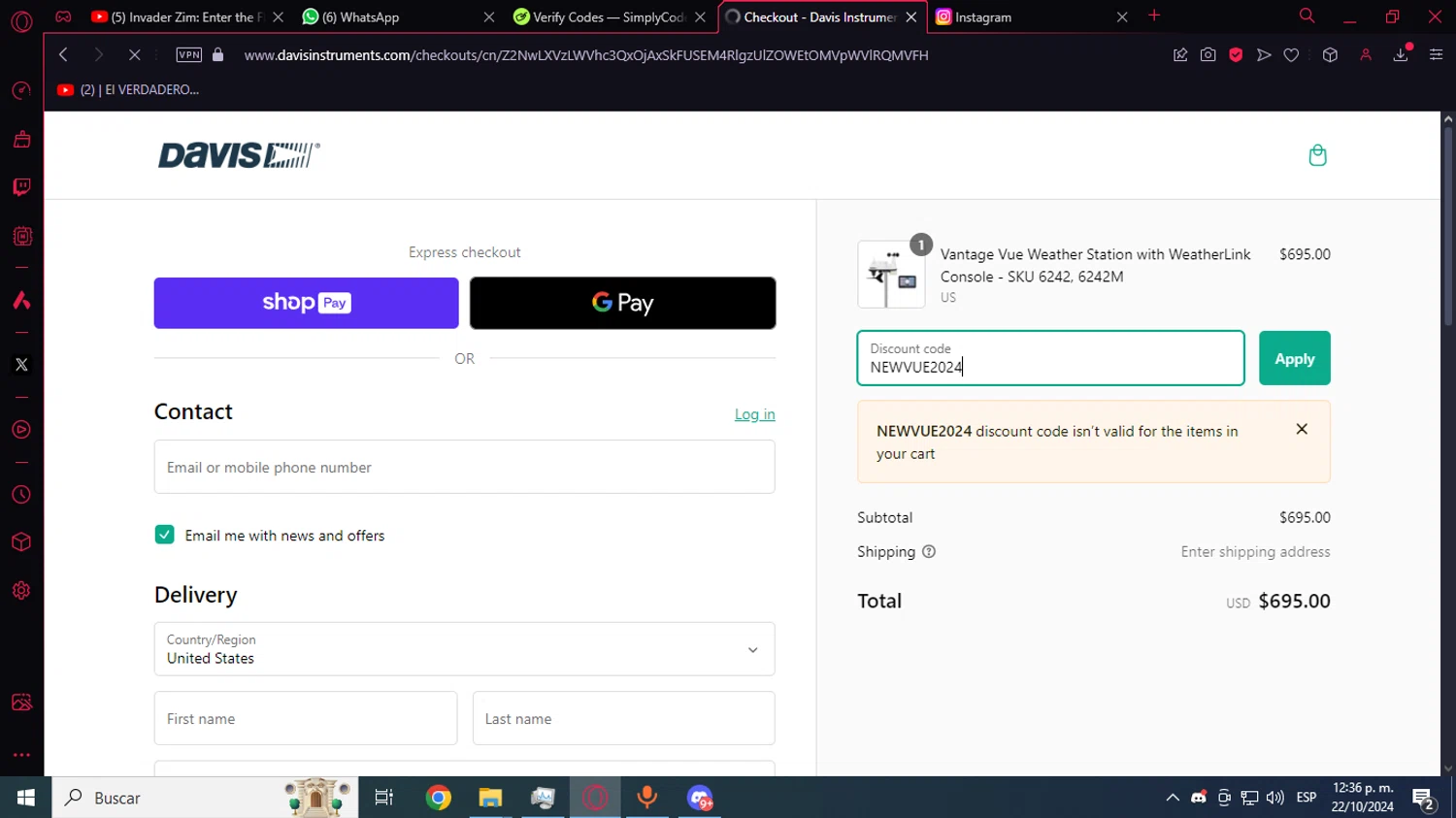Focus the Email or mobile phone number field

point(465,467)
